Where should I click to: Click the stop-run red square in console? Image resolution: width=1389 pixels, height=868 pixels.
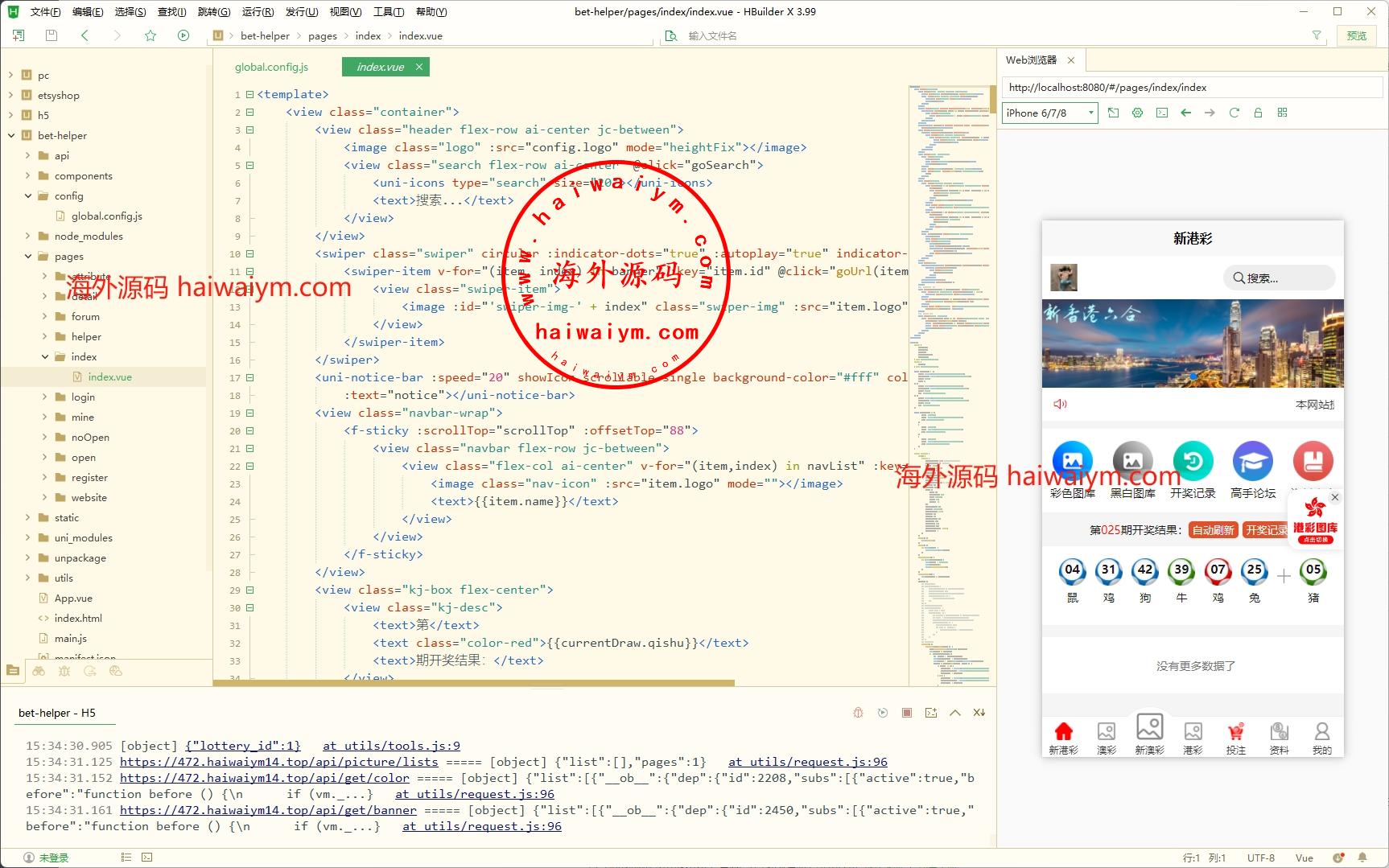[907, 713]
